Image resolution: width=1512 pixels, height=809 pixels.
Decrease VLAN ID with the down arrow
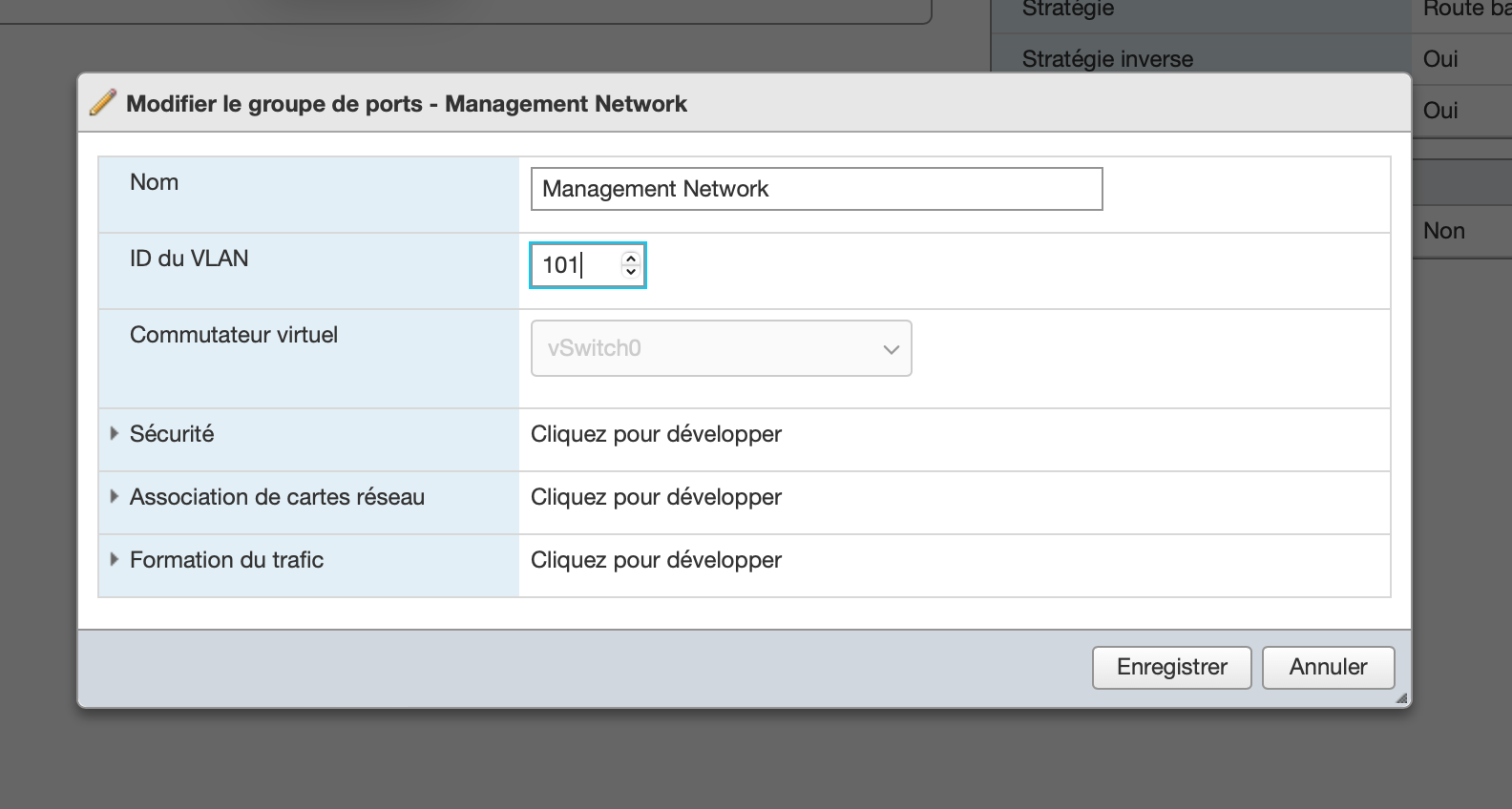click(630, 272)
